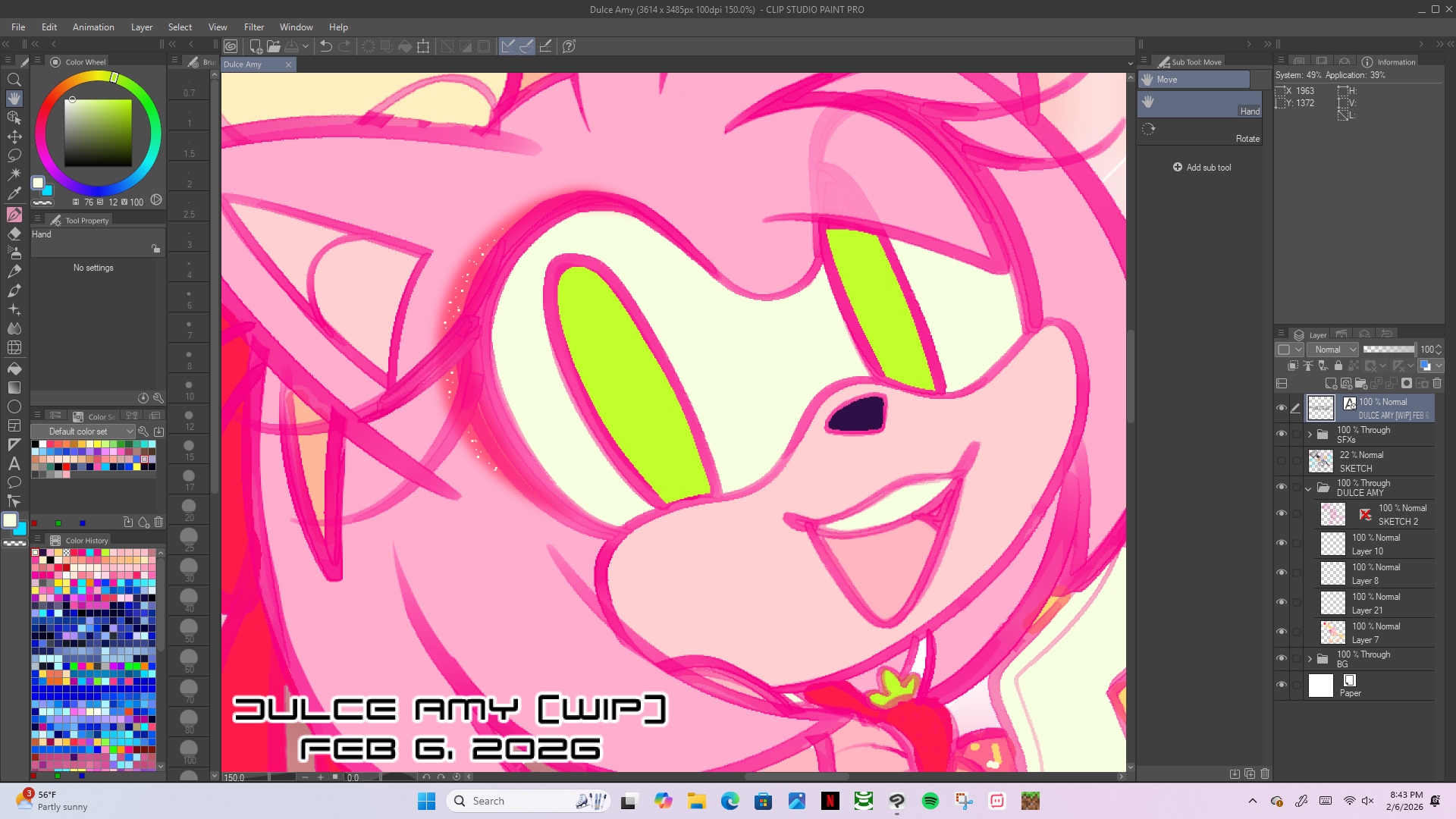Image resolution: width=1456 pixels, height=819 pixels.
Task: Toggle visibility of Layer 10
Action: [1282, 544]
